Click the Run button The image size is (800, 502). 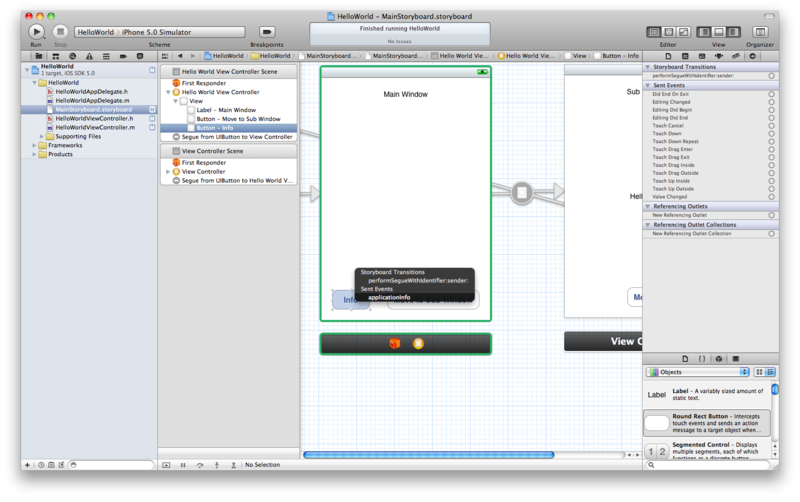point(36,32)
